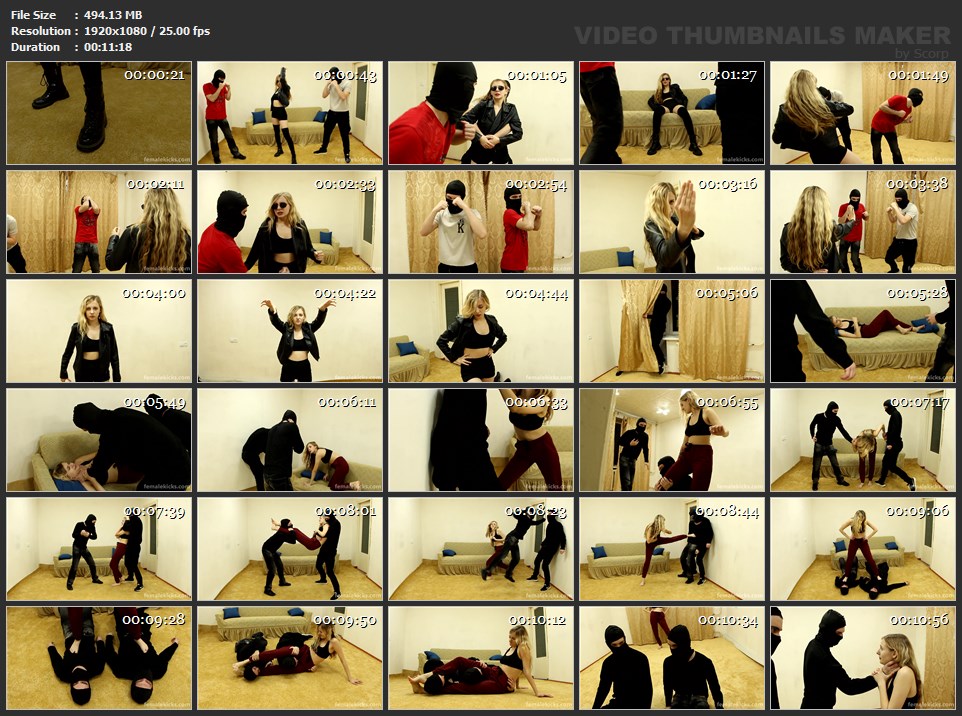Open the thumbnail timestamped 00:00:21

(99, 113)
